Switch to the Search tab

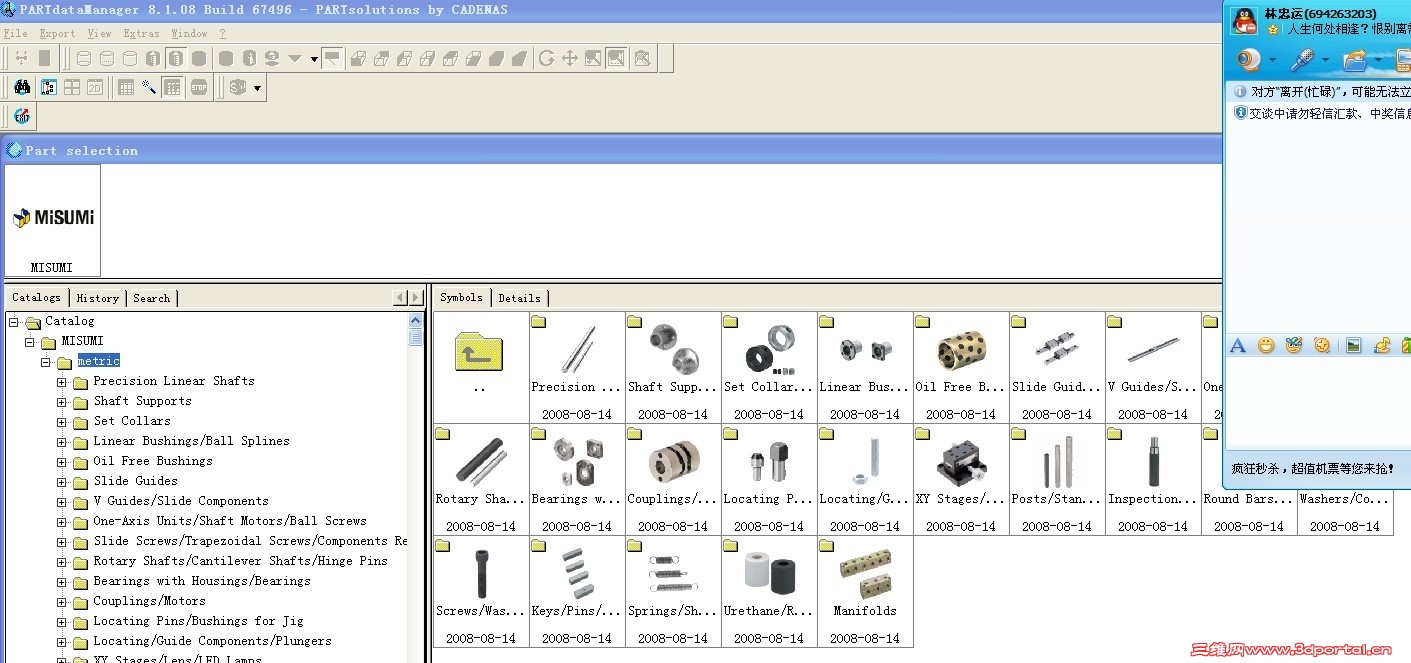tap(151, 298)
